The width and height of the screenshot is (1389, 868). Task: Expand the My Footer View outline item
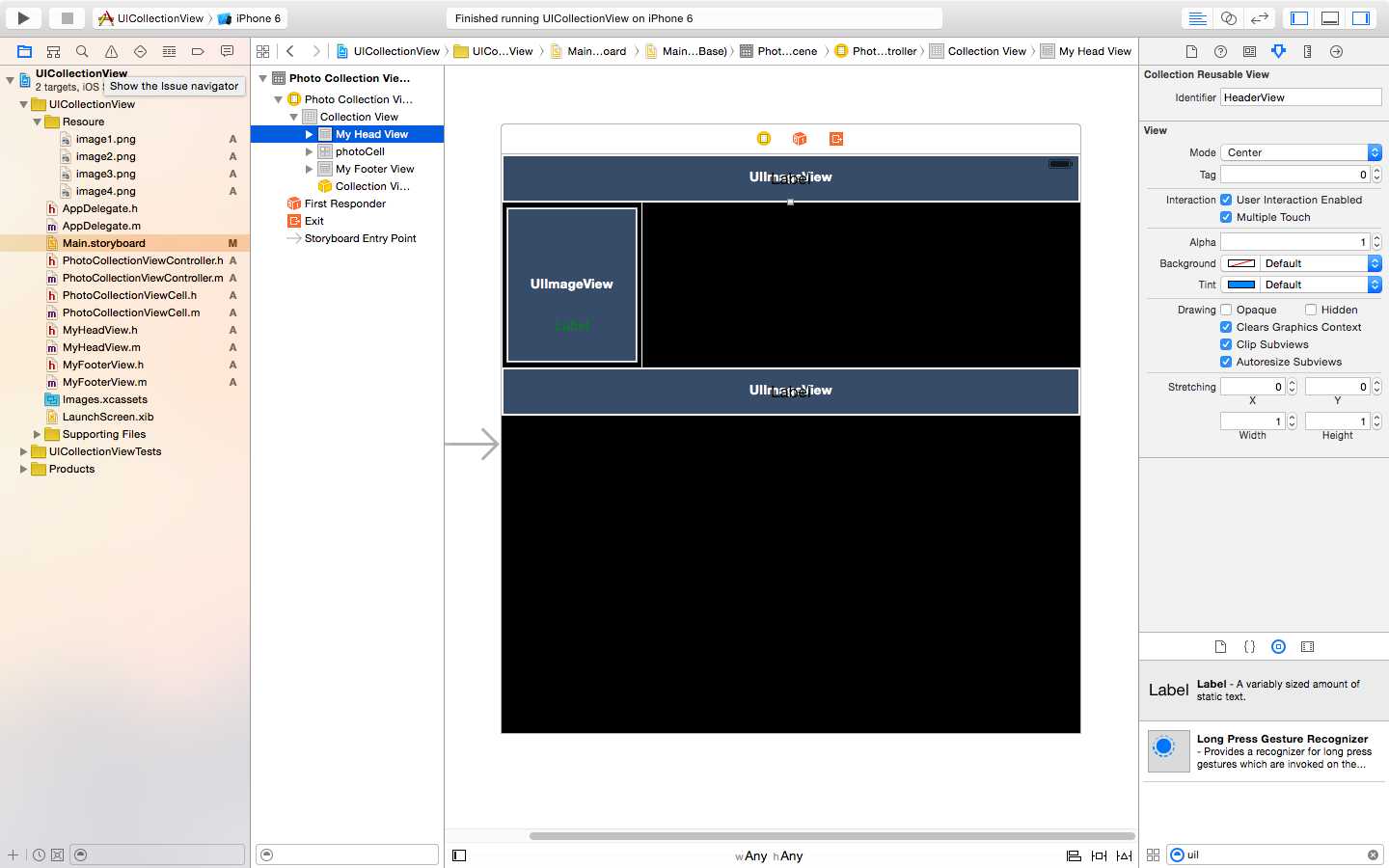click(x=309, y=169)
